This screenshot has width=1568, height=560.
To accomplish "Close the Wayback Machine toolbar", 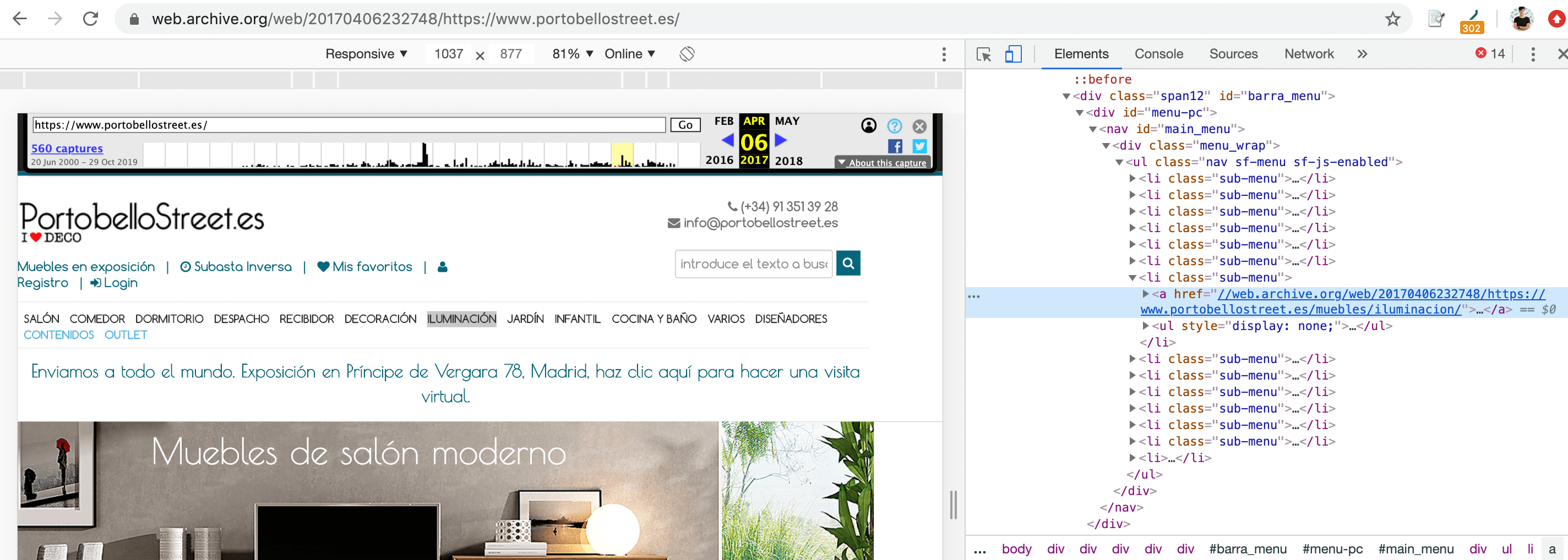I will pos(920,127).
